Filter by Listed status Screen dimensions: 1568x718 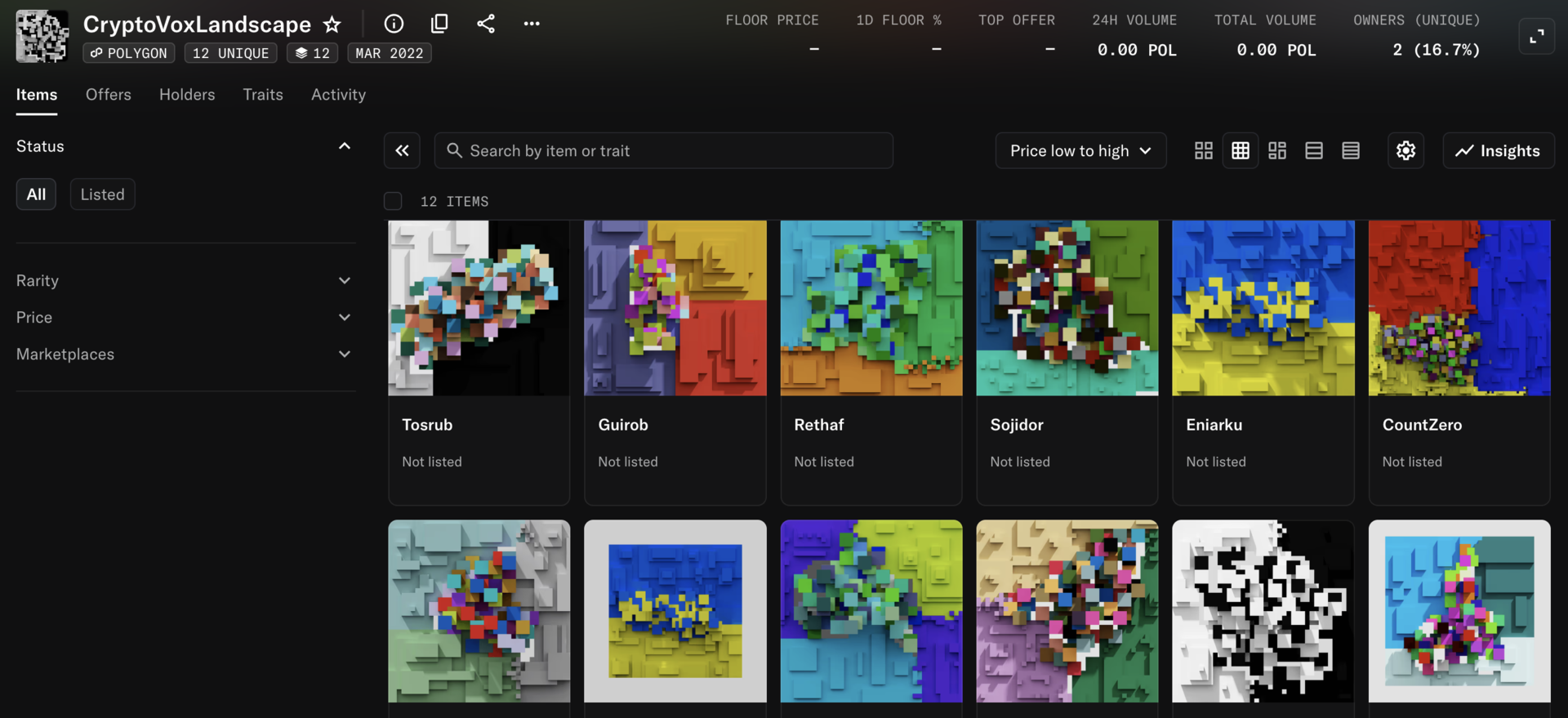(102, 194)
